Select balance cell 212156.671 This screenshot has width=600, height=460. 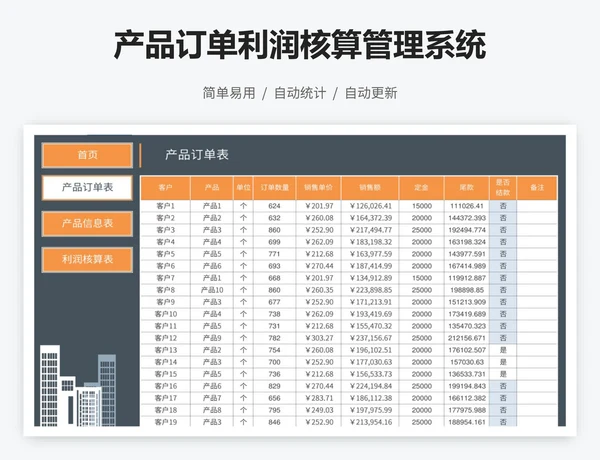[x=467, y=338]
